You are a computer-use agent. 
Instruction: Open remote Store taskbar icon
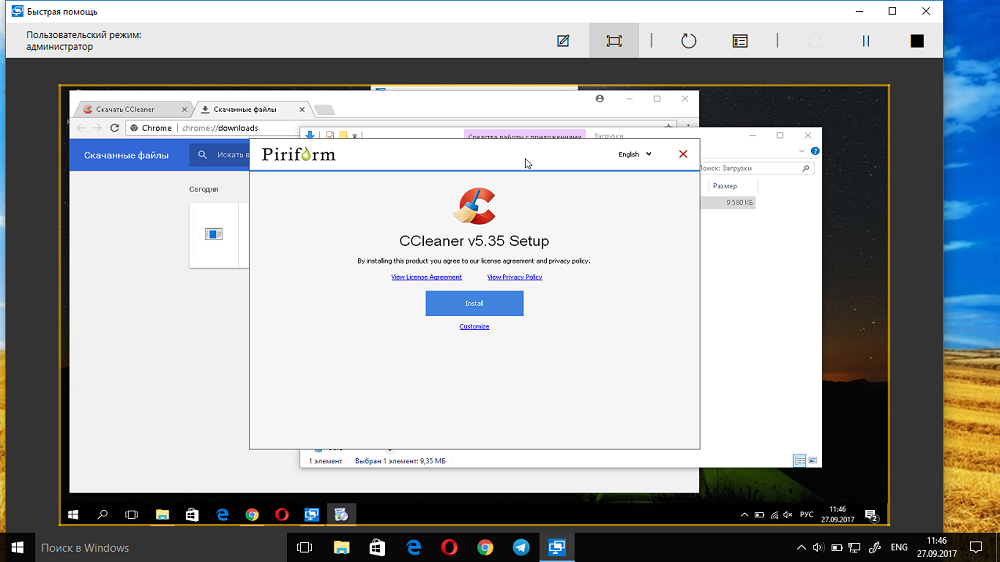point(192,515)
